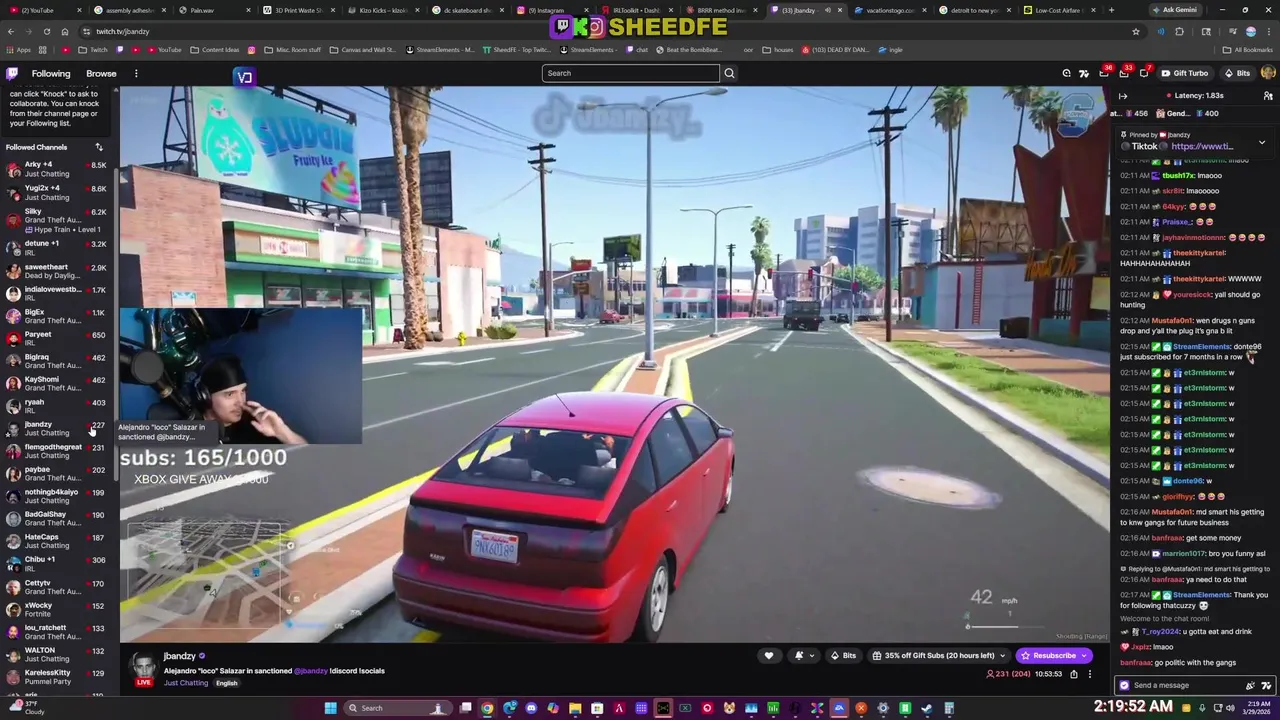Click the channel points icon in message box

(1124, 685)
